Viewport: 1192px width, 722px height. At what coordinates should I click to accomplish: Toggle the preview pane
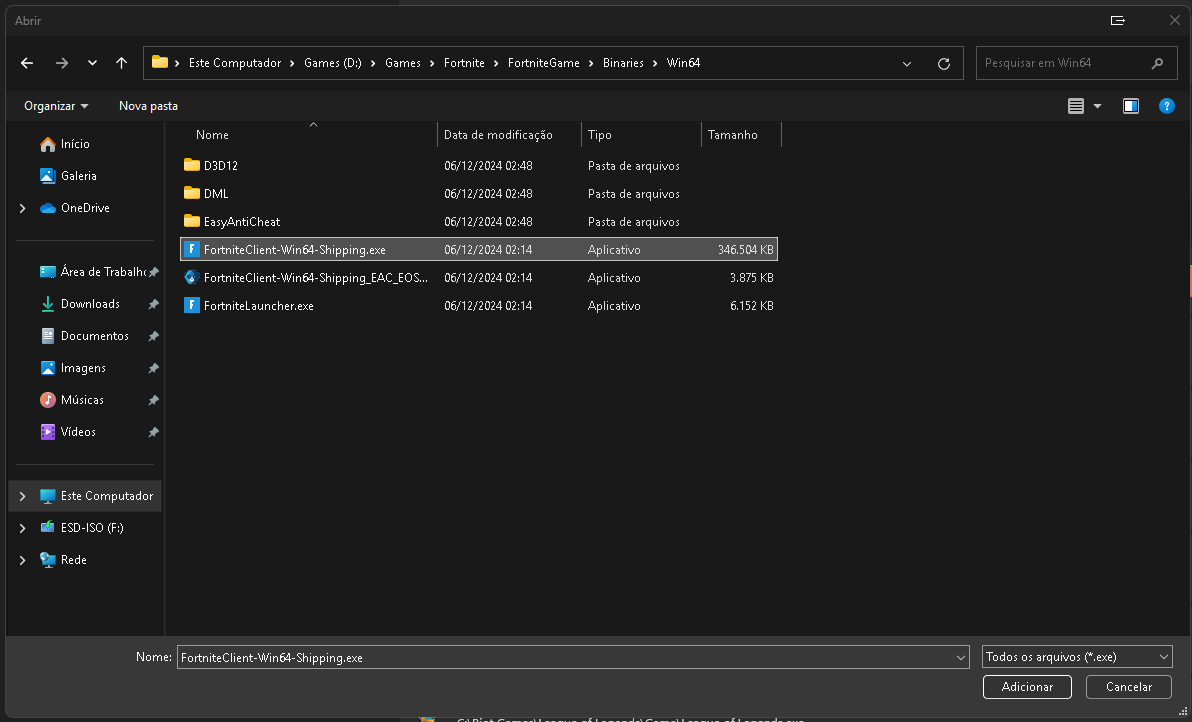pyautogui.click(x=1131, y=106)
